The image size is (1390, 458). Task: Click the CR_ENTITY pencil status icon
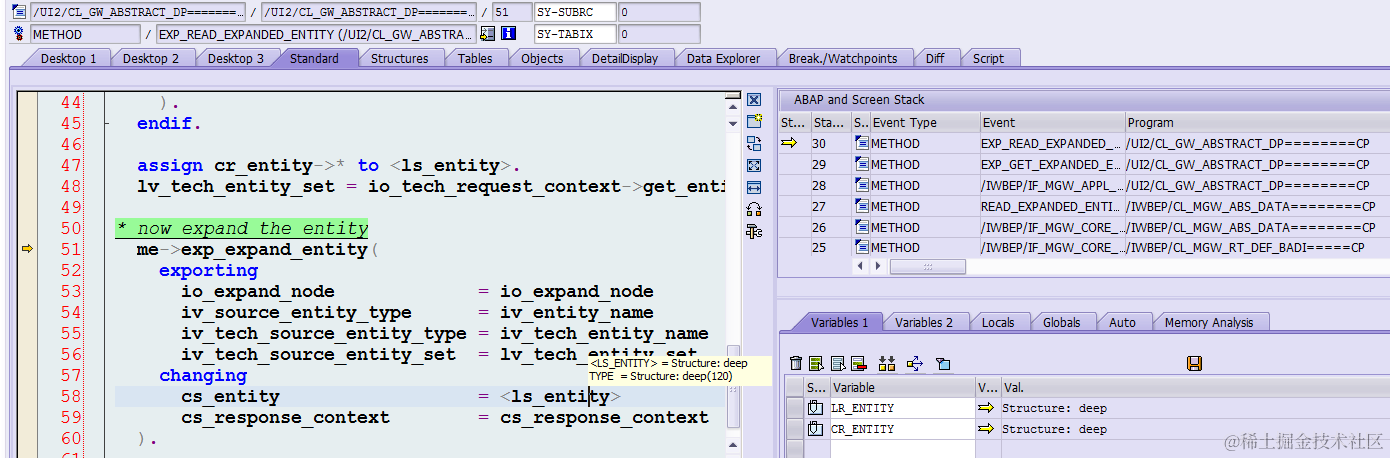point(814,429)
